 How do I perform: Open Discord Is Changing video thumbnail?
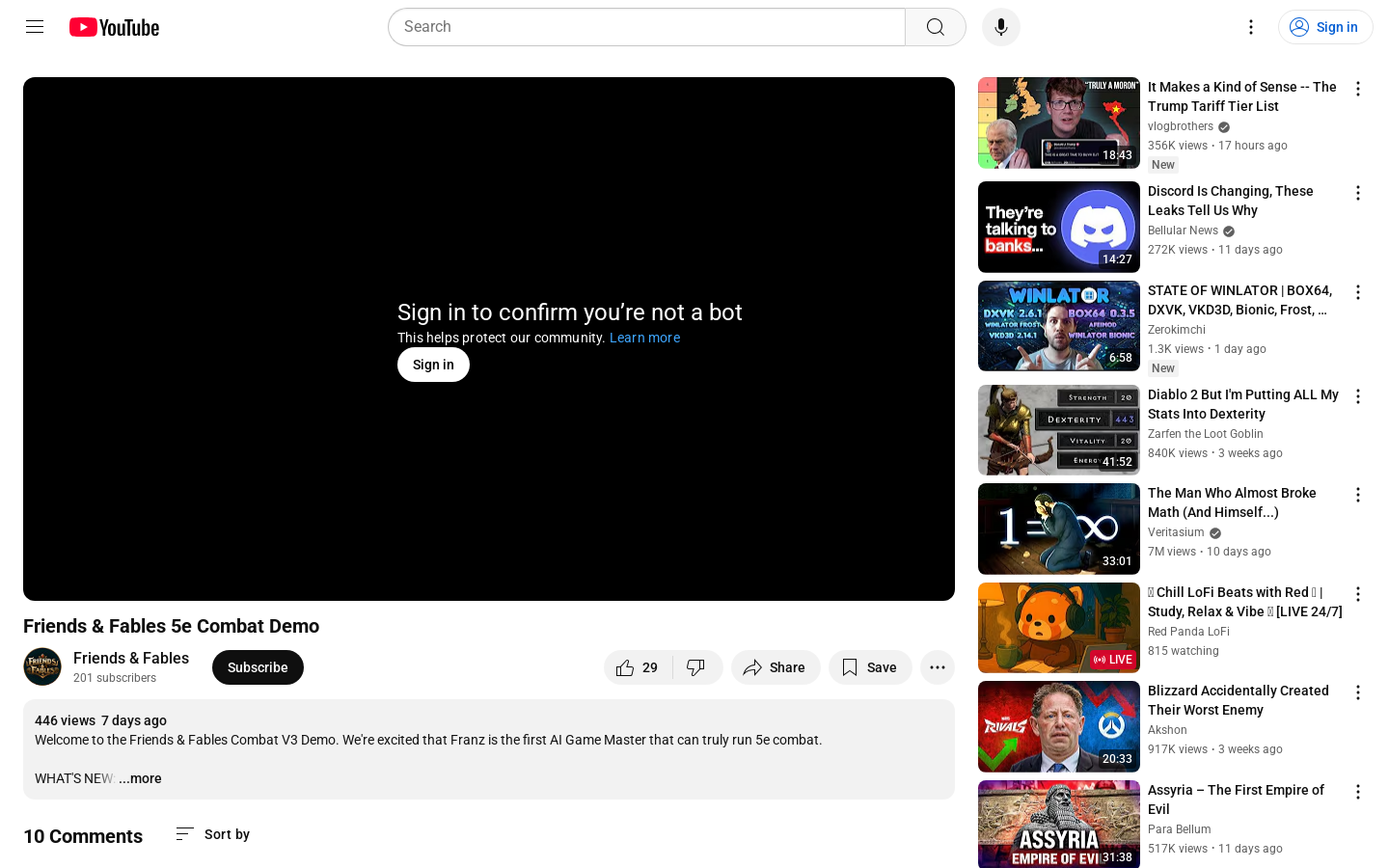[x=1059, y=228]
